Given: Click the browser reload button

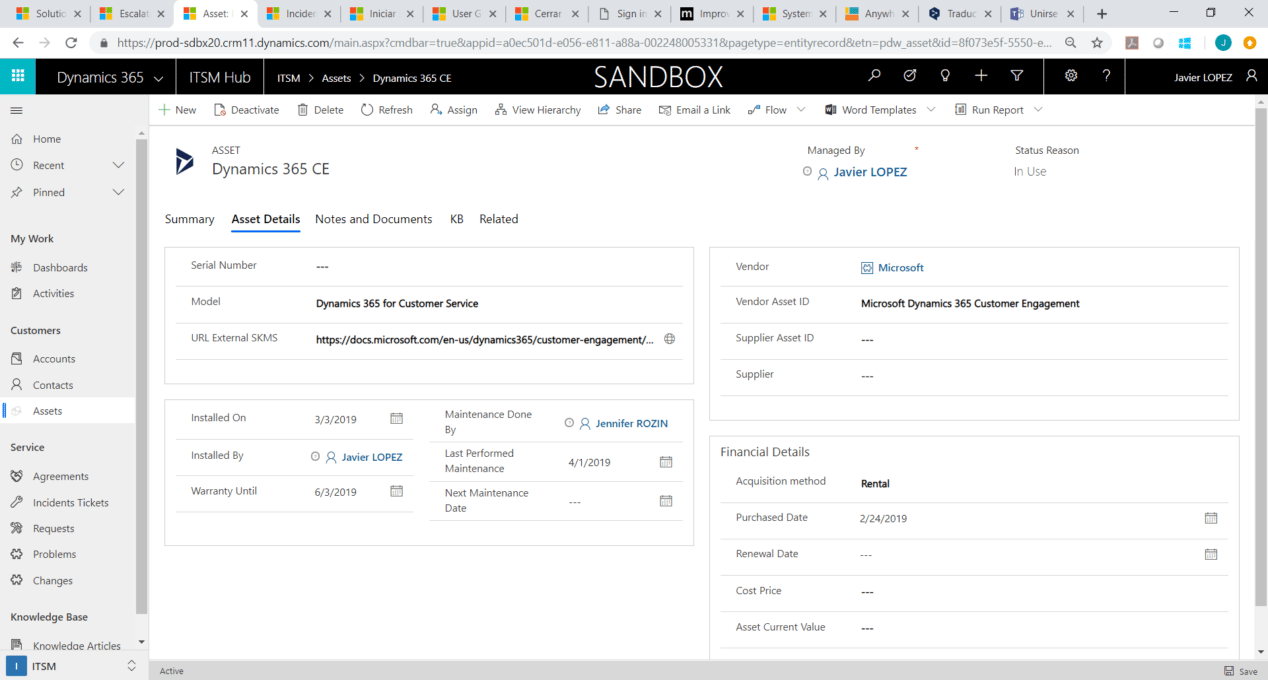Looking at the screenshot, I should pyautogui.click(x=71, y=43).
